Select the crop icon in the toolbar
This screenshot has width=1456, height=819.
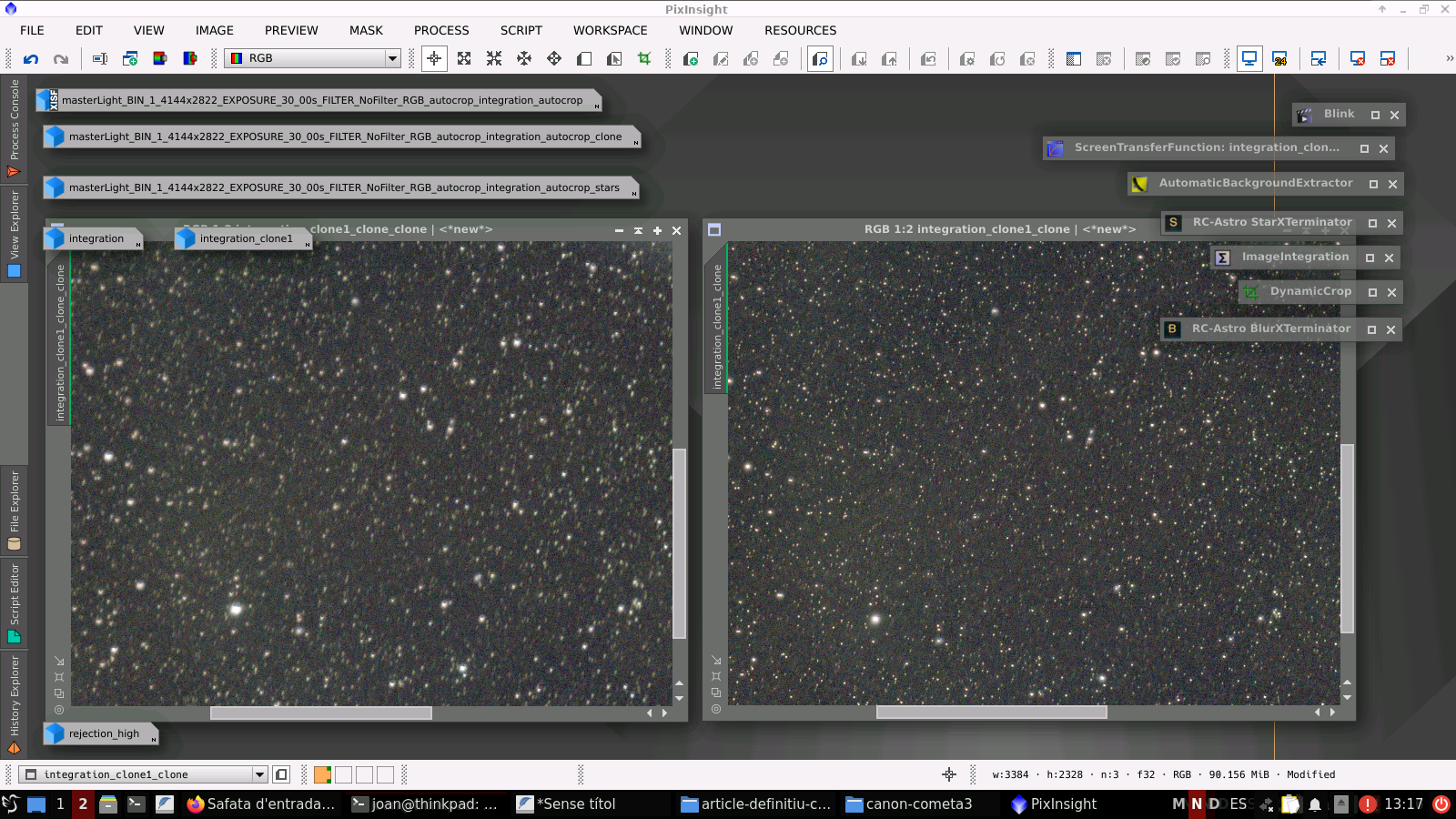click(x=644, y=59)
